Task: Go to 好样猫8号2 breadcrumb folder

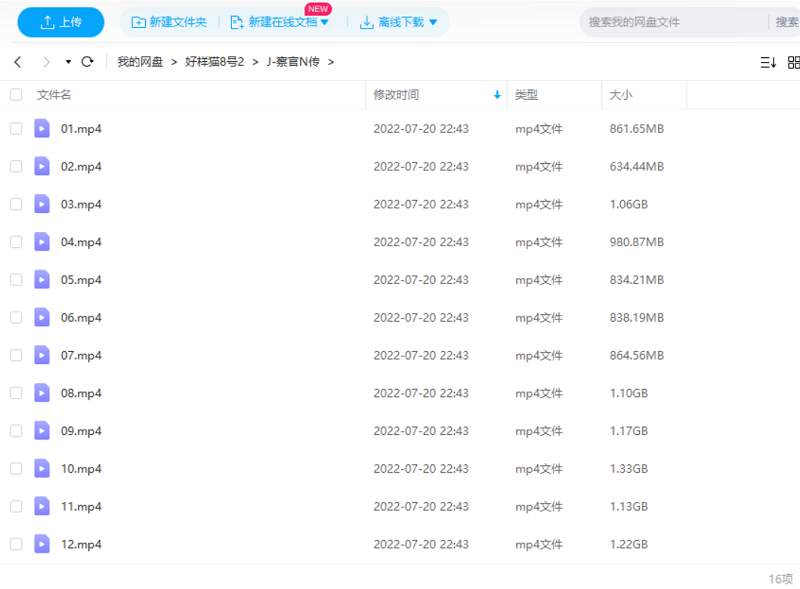Action: coord(214,62)
